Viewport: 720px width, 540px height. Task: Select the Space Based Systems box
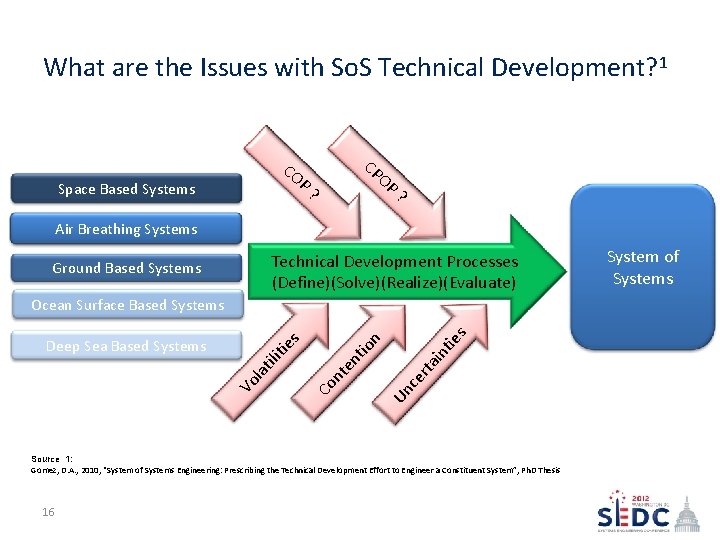(x=126, y=189)
